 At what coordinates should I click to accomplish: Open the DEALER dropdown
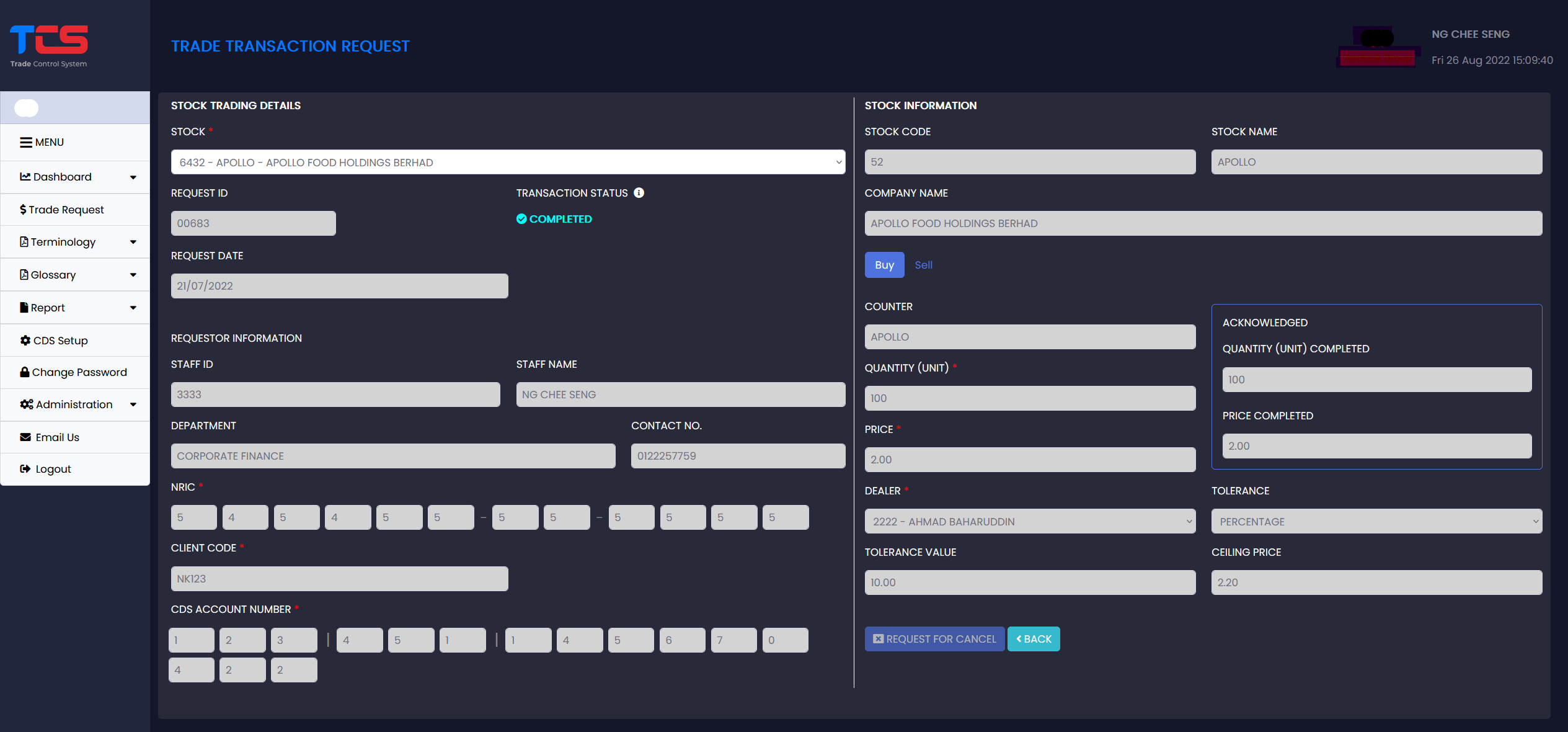[1029, 522]
